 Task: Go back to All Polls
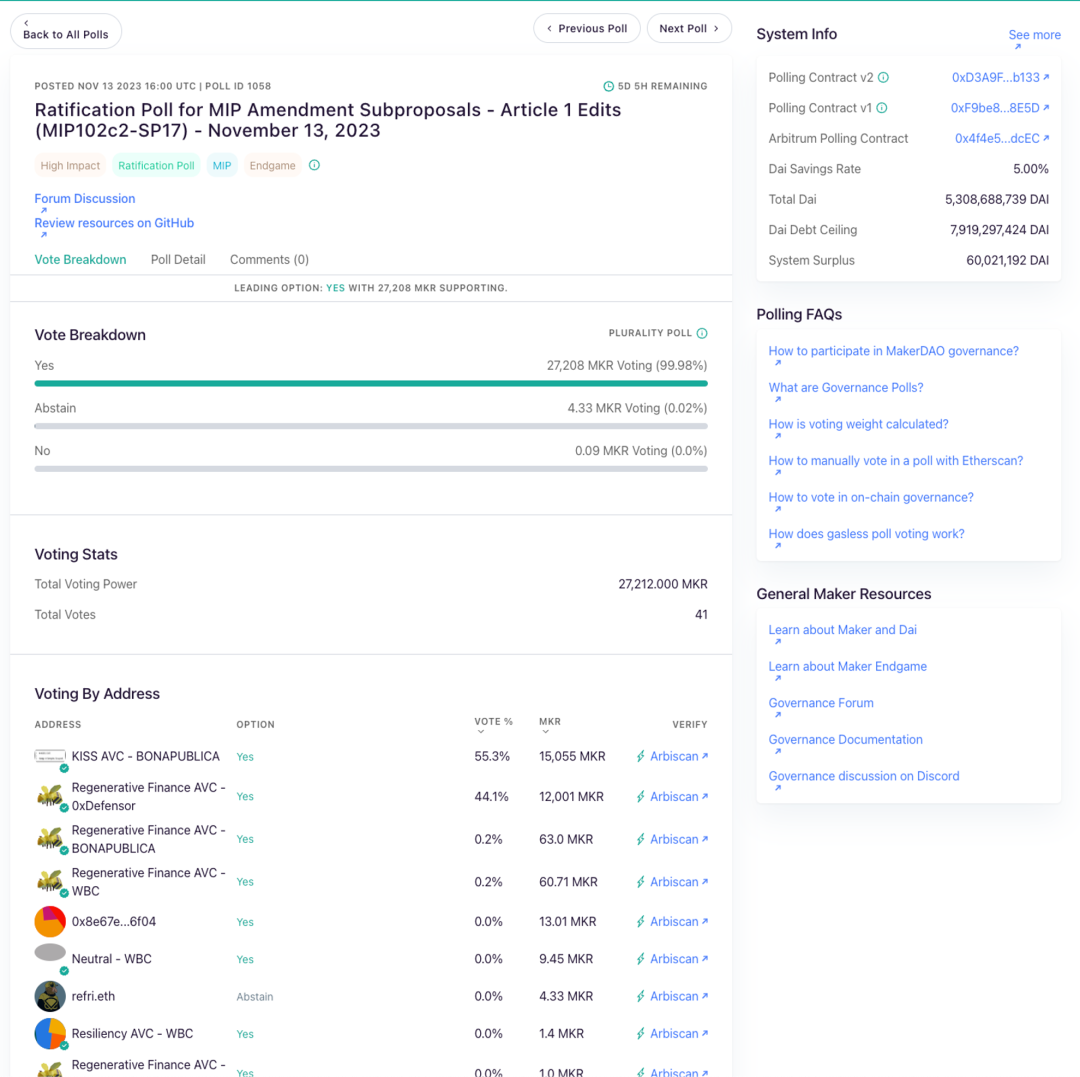click(66, 31)
